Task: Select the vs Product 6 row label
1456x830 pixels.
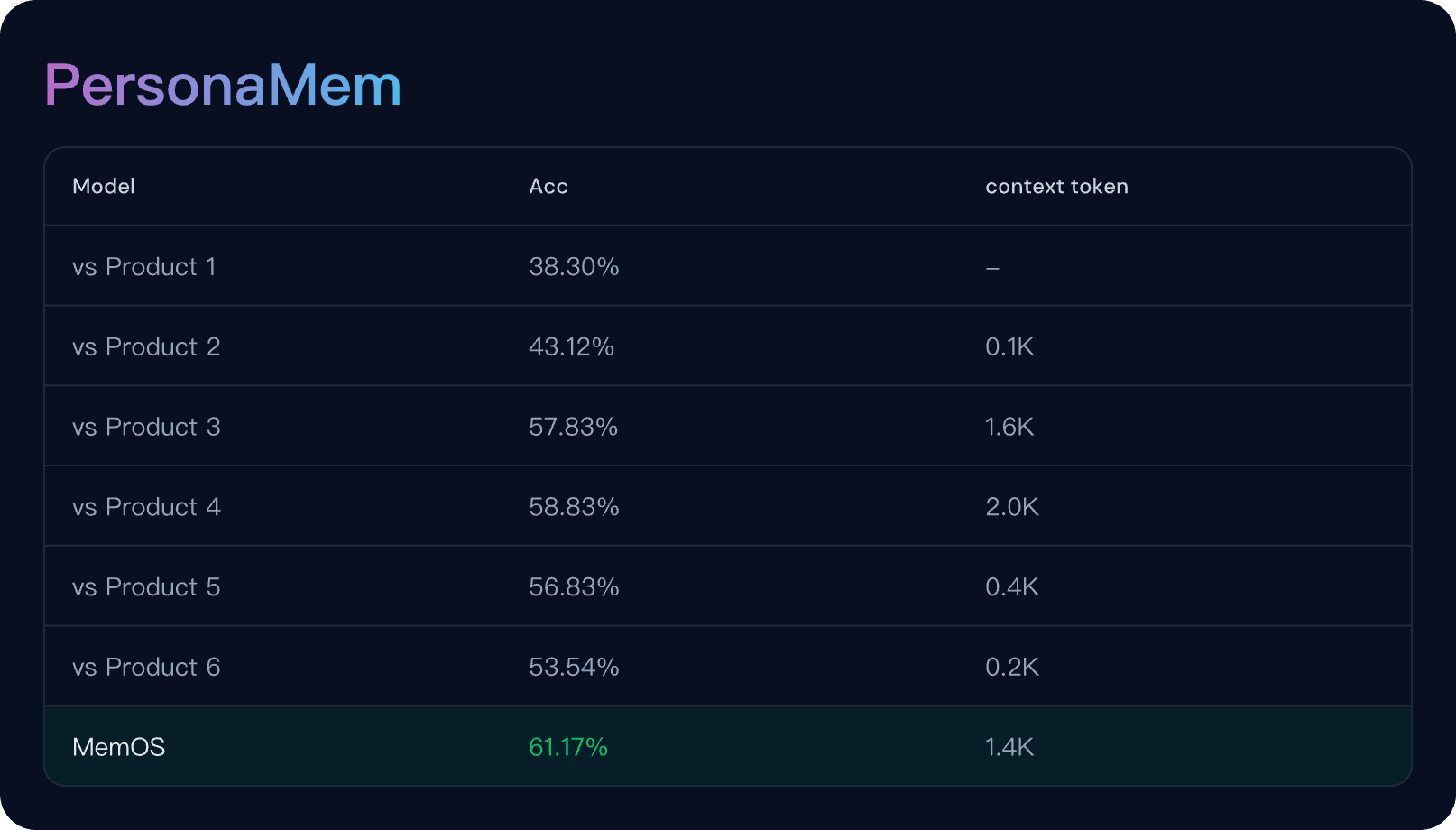Action: click(x=146, y=668)
